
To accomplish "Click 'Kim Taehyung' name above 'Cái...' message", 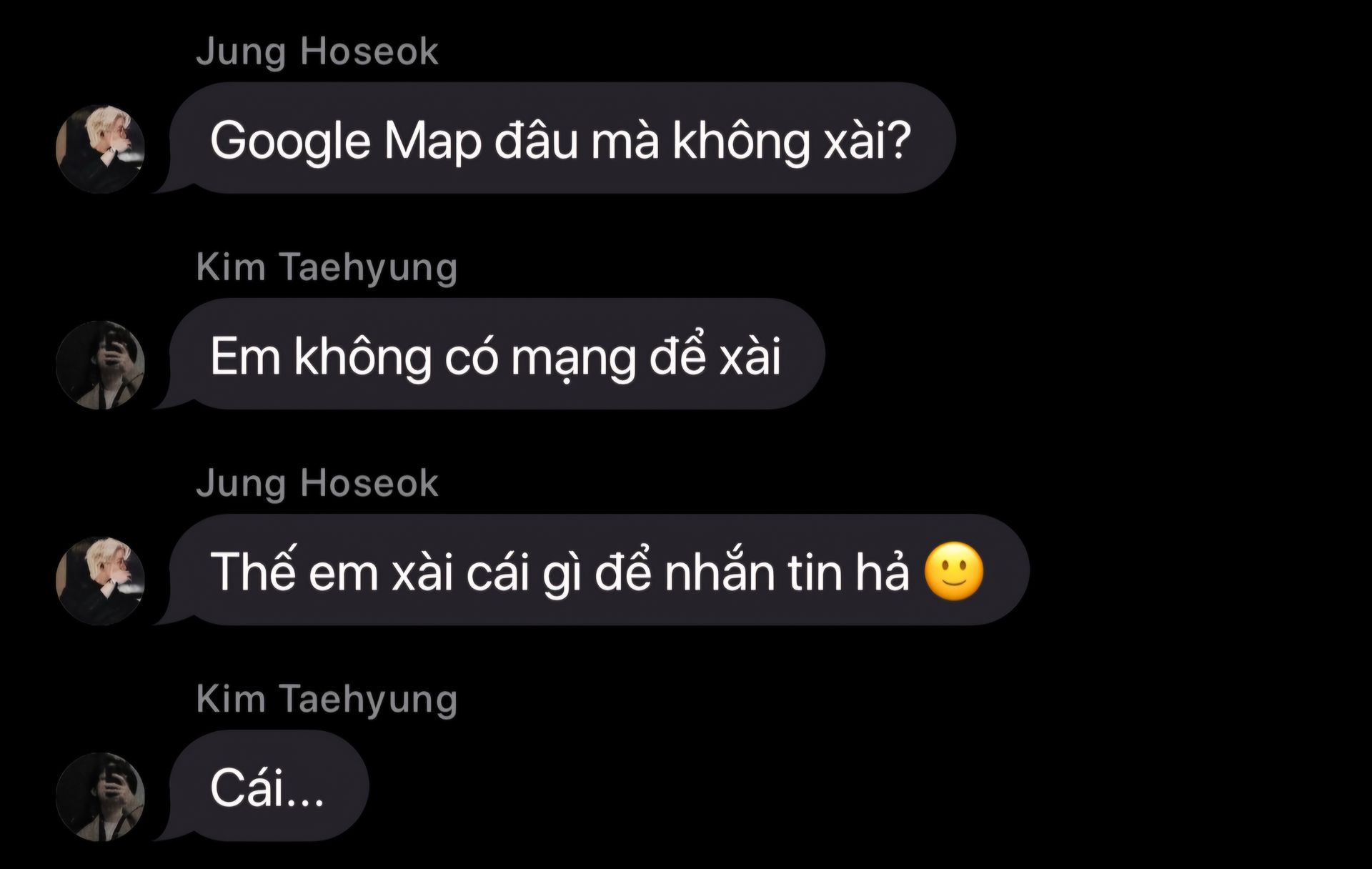I will click(x=327, y=700).
